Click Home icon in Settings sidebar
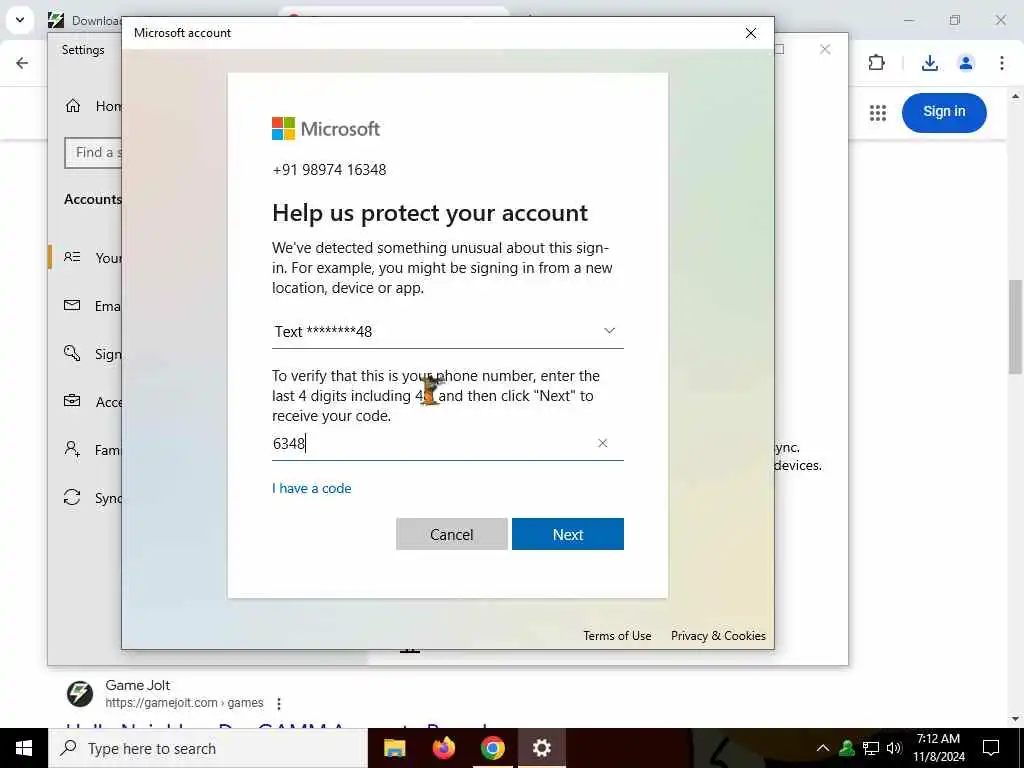 (73, 106)
